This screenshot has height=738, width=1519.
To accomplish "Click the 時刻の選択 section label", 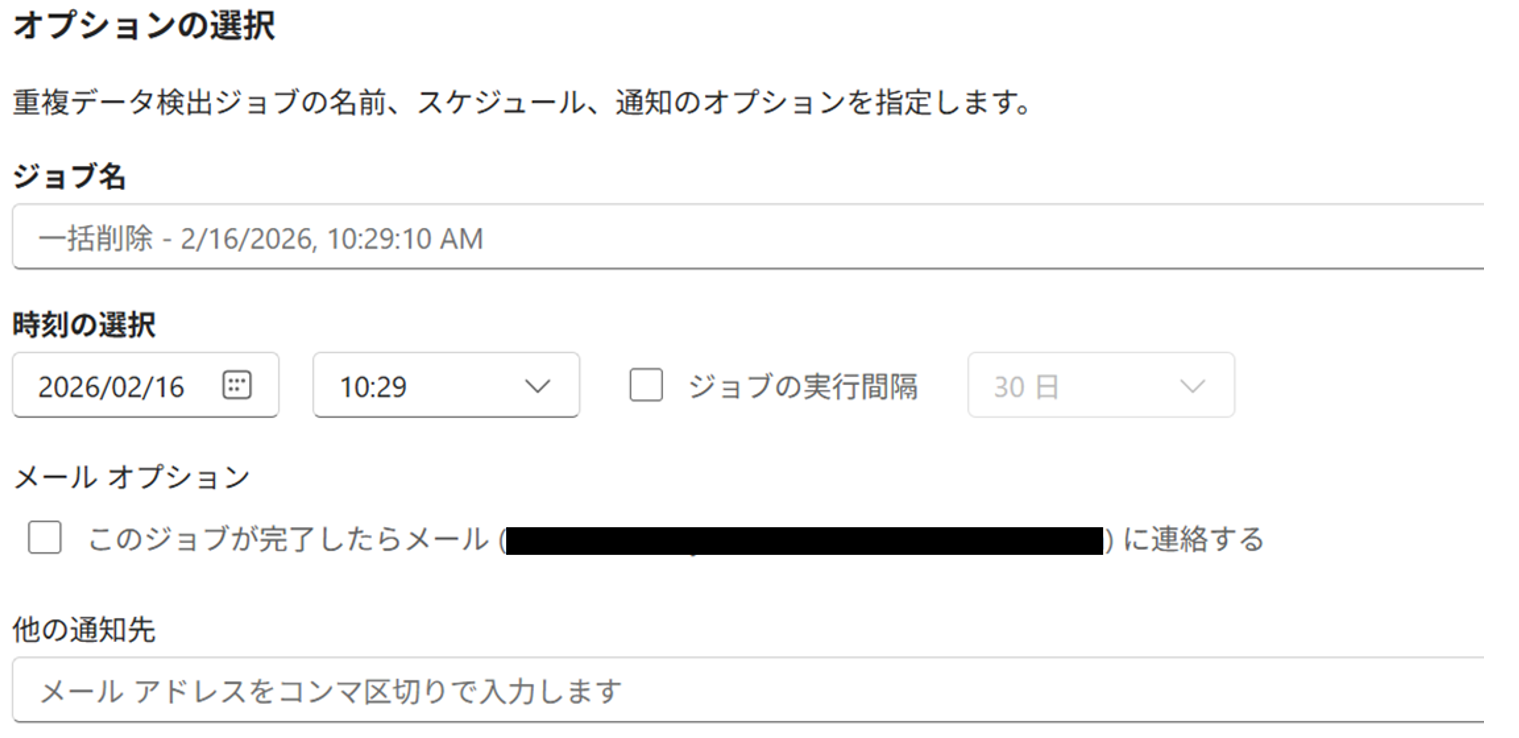I will pos(84,325).
